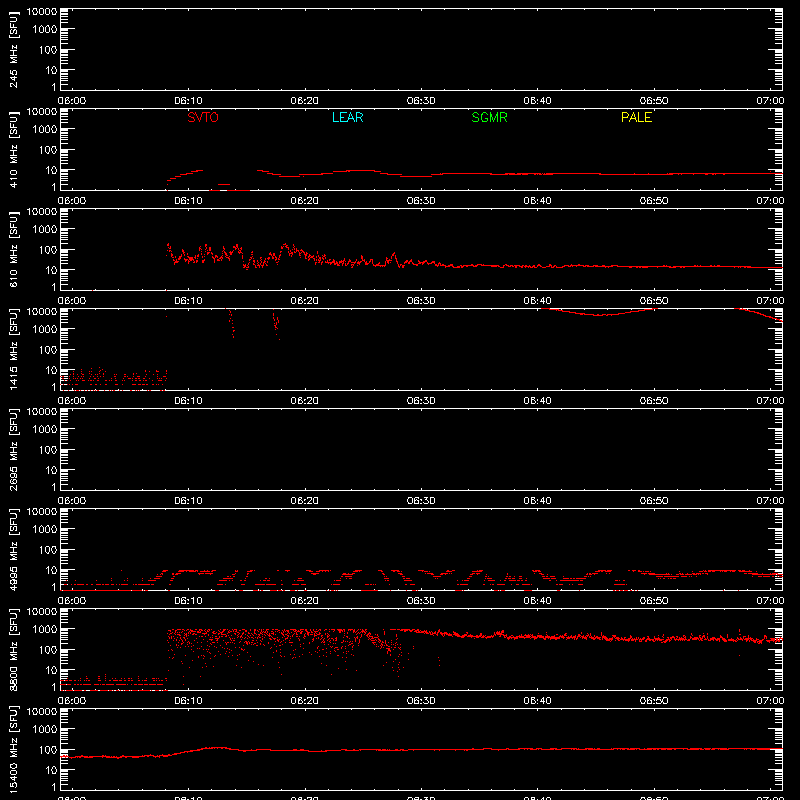Select the 410 MHz [SFU] axis title
Screen dimensions: 800x800
pyautogui.click(x=14, y=151)
